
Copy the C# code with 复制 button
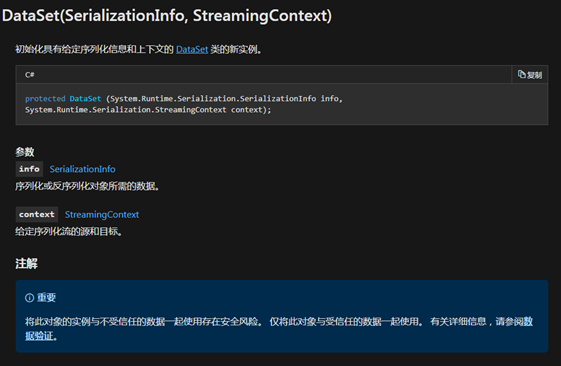(530, 75)
